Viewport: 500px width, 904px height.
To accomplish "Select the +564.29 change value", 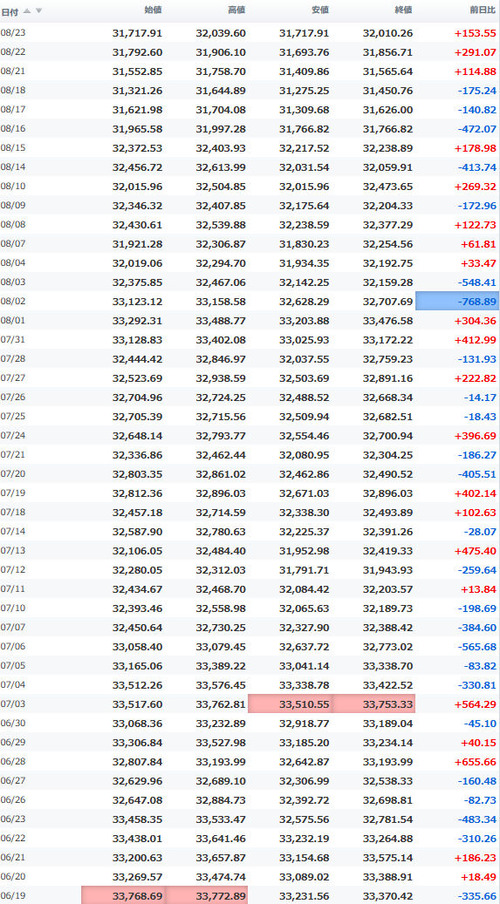I will pos(475,704).
